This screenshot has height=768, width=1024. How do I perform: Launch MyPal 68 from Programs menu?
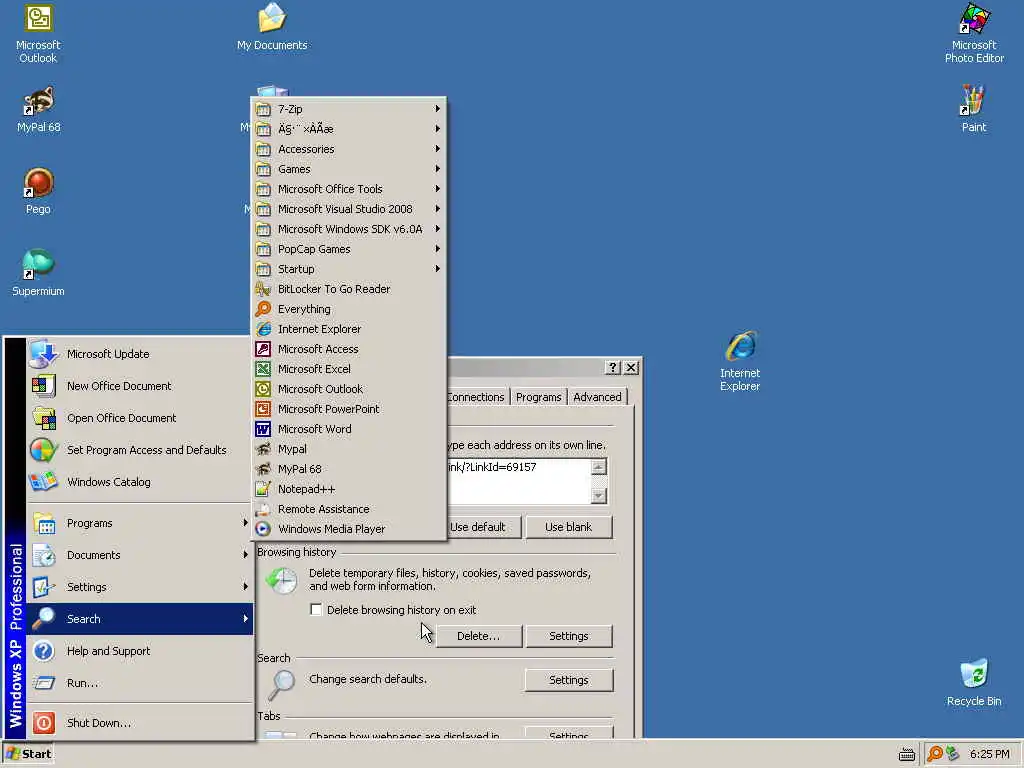click(349, 469)
